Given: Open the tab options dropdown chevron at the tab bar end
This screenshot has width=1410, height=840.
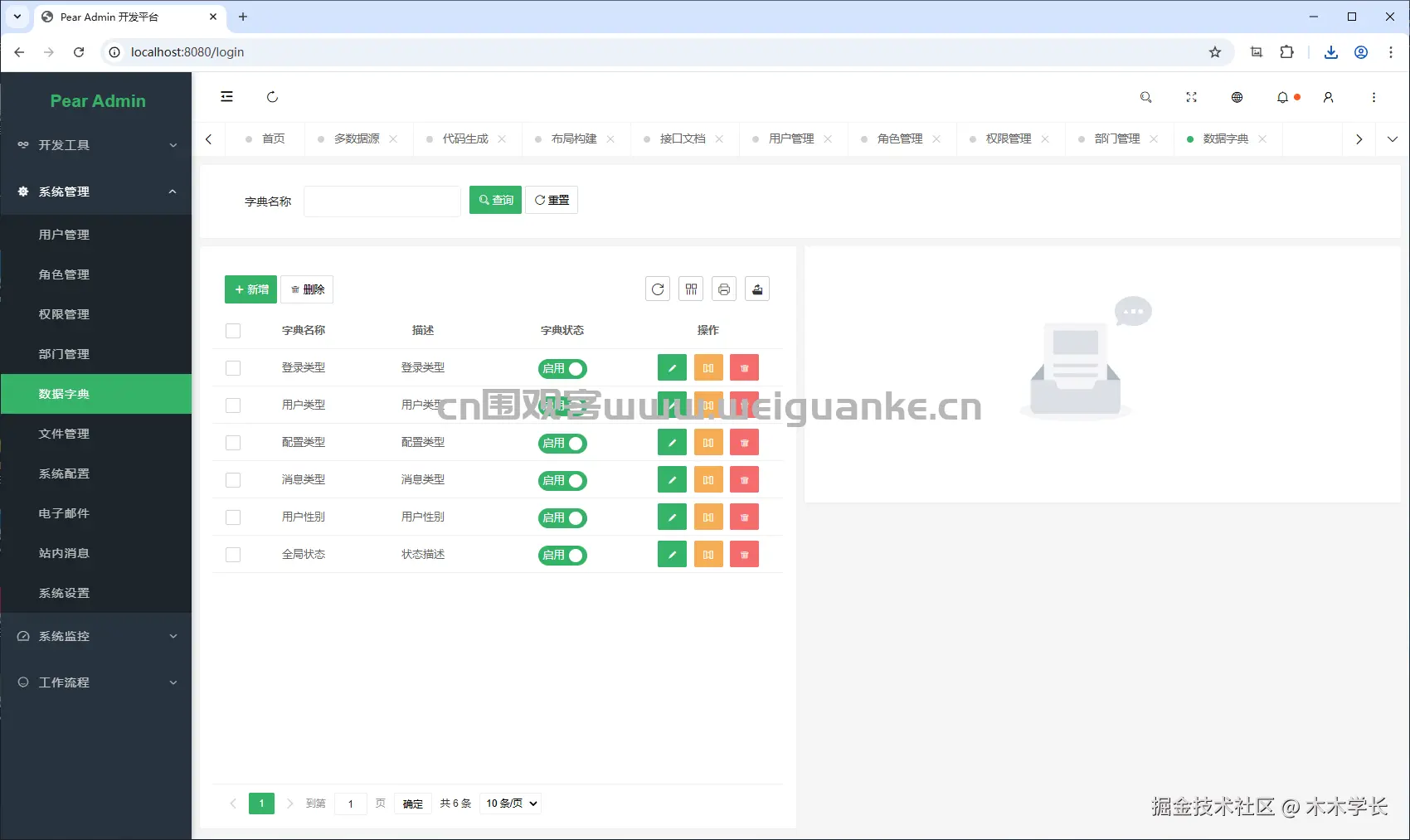Looking at the screenshot, I should pyautogui.click(x=1393, y=139).
